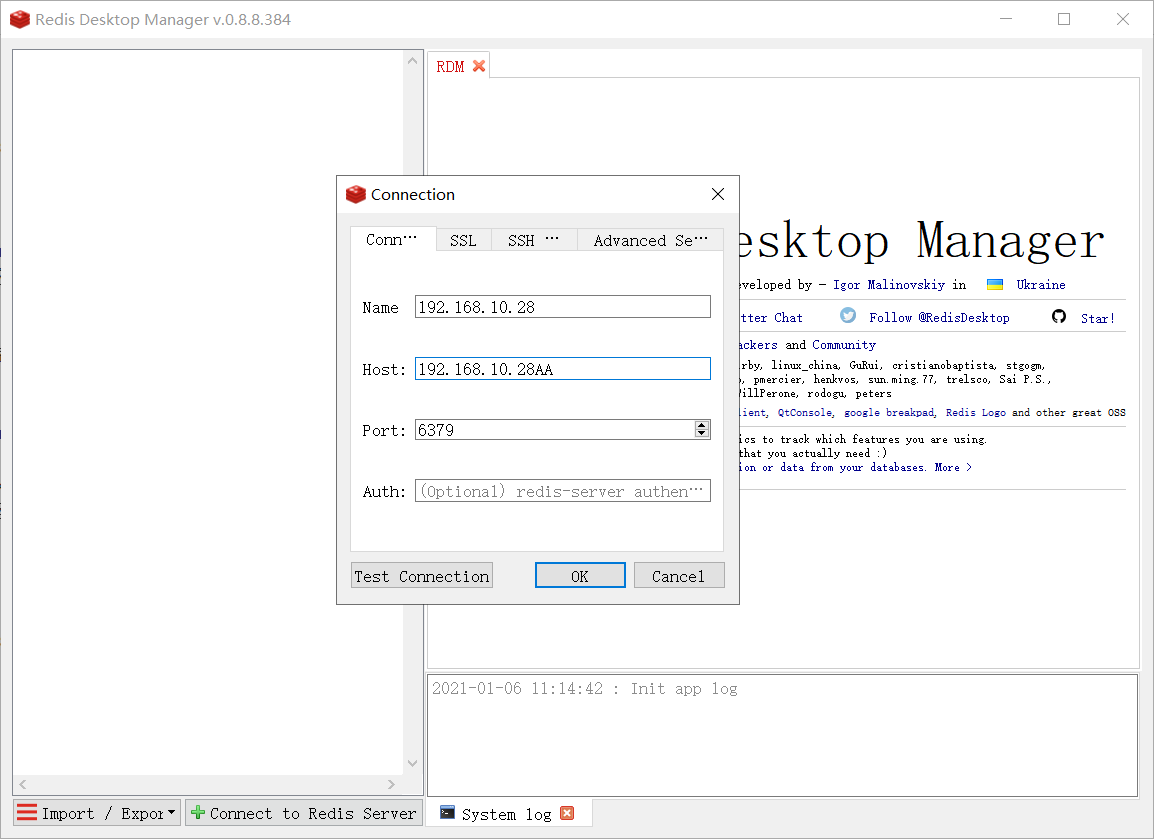This screenshot has width=1154, height=839.
Task: Close the Connection dialog
Action: point(718,194)
